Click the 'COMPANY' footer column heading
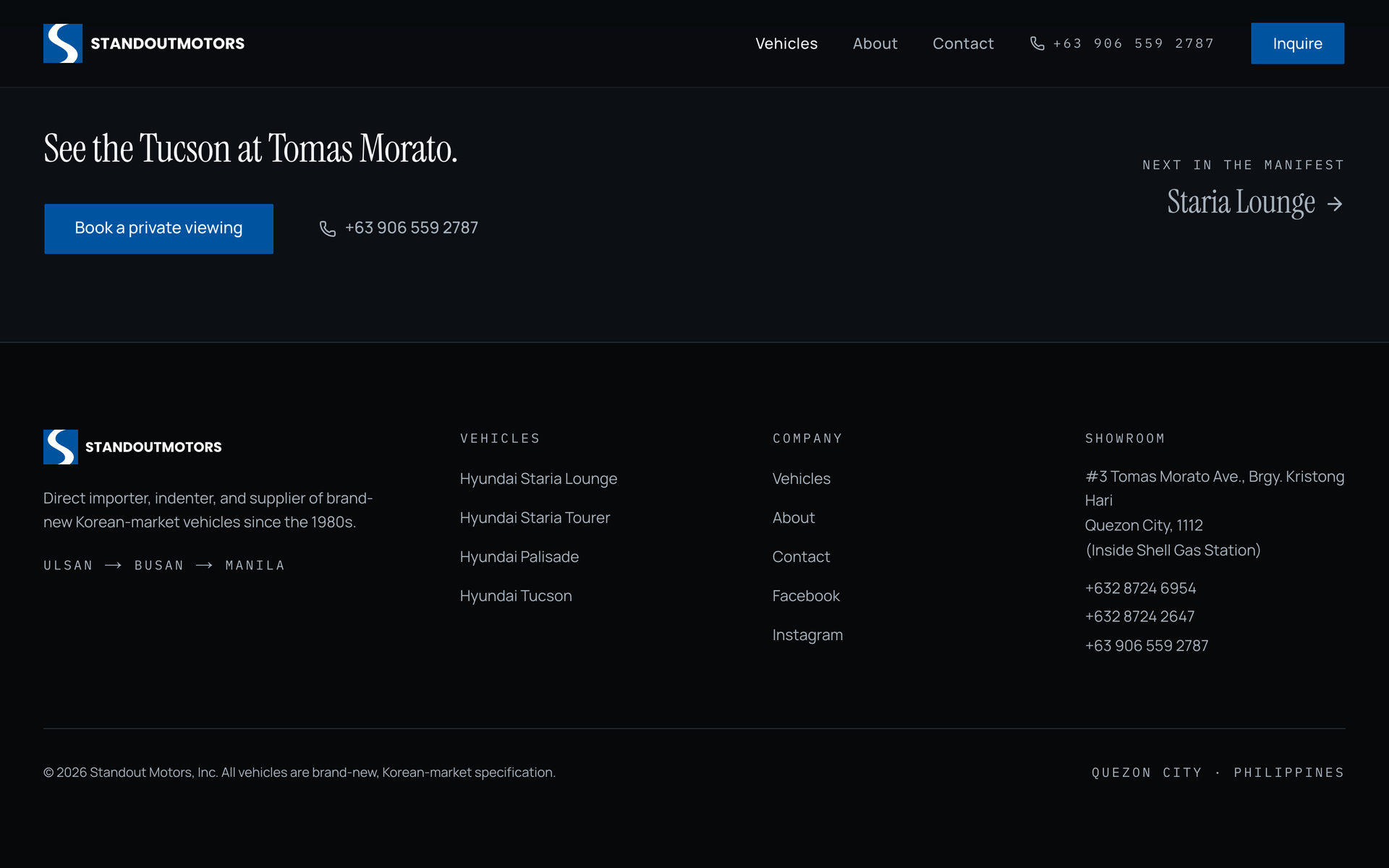The height and width of the screenshot is (868, 1389). pyautogui.click(x=807, y=438)
